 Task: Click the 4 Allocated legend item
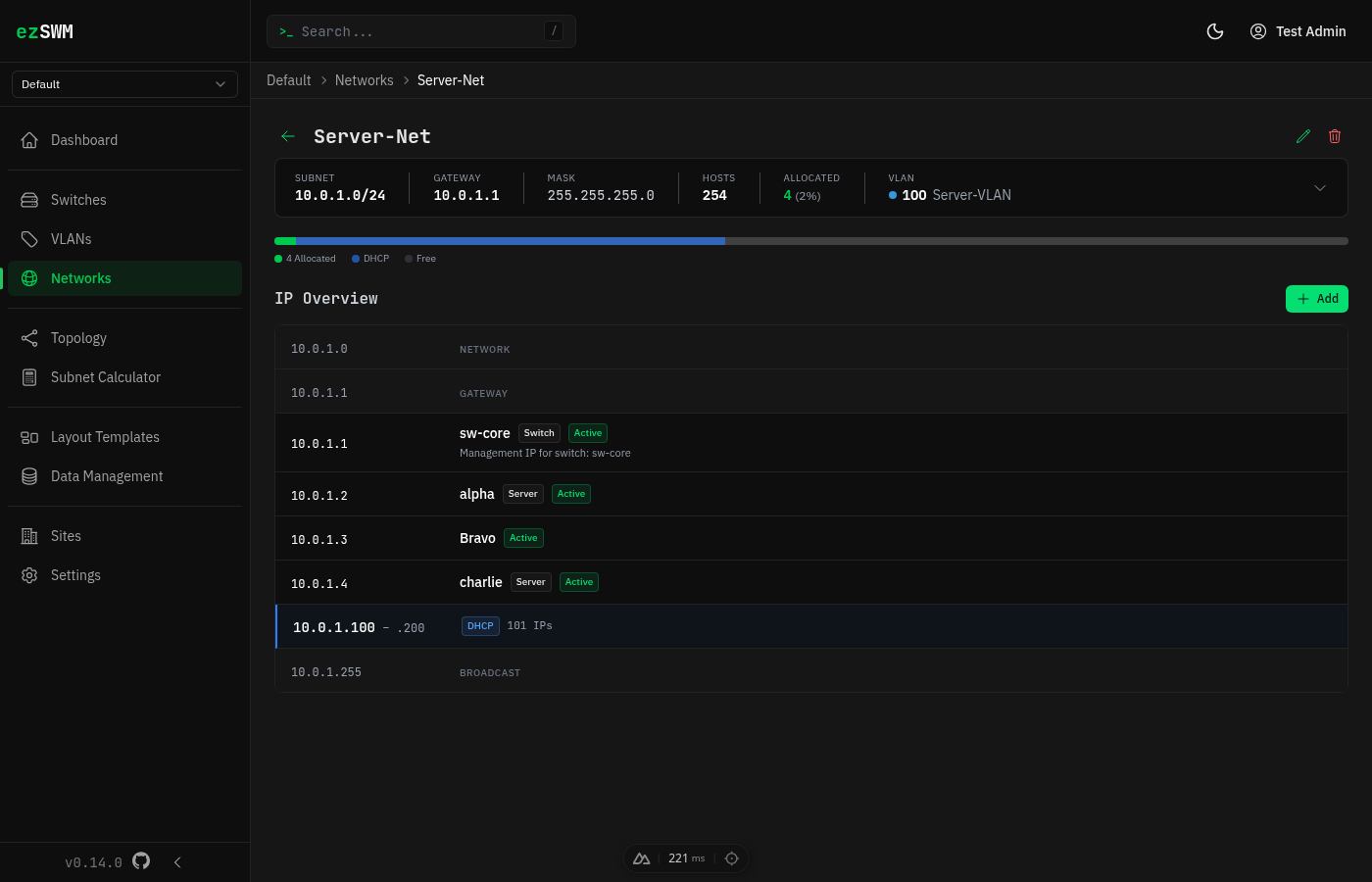tap(305, 259)
